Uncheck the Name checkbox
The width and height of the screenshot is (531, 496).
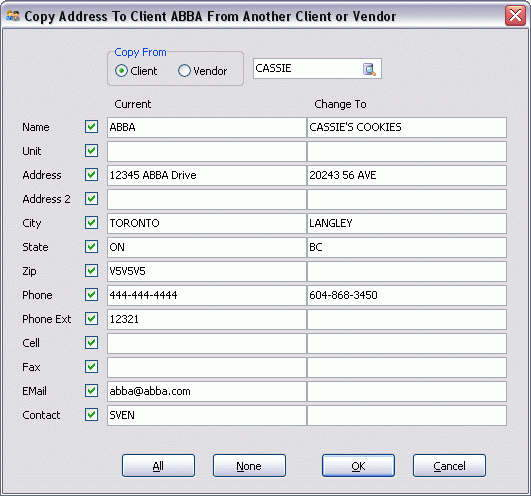pyautogui.click(x=91, y=127)
